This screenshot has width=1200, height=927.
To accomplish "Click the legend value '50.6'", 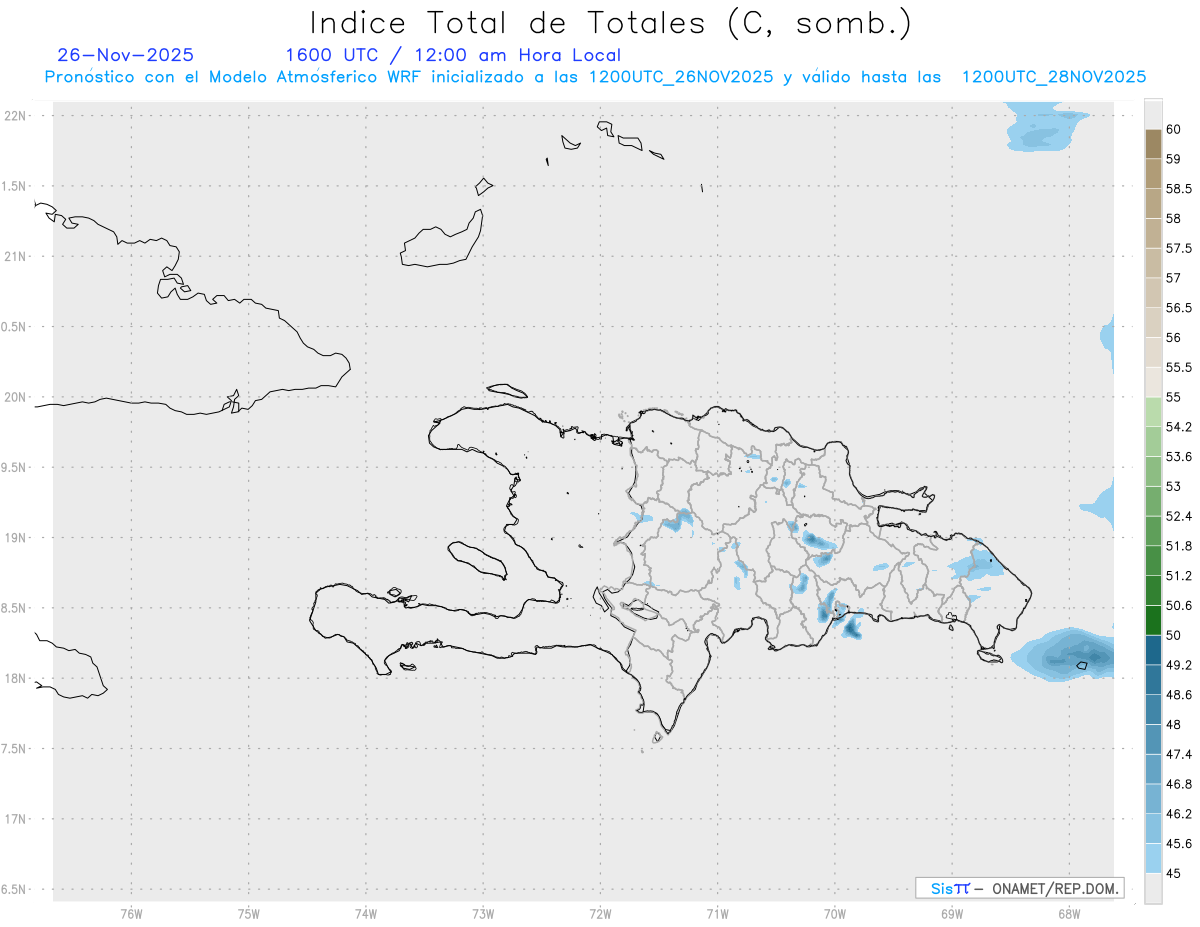I will point(1178,606).
